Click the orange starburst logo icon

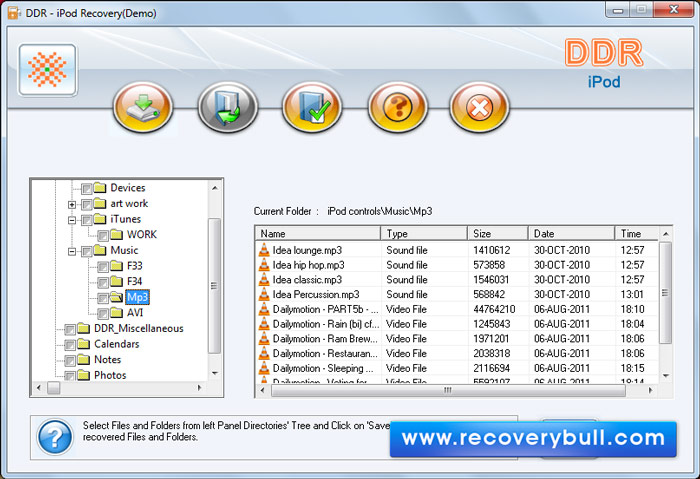click(x=47, y=70)
